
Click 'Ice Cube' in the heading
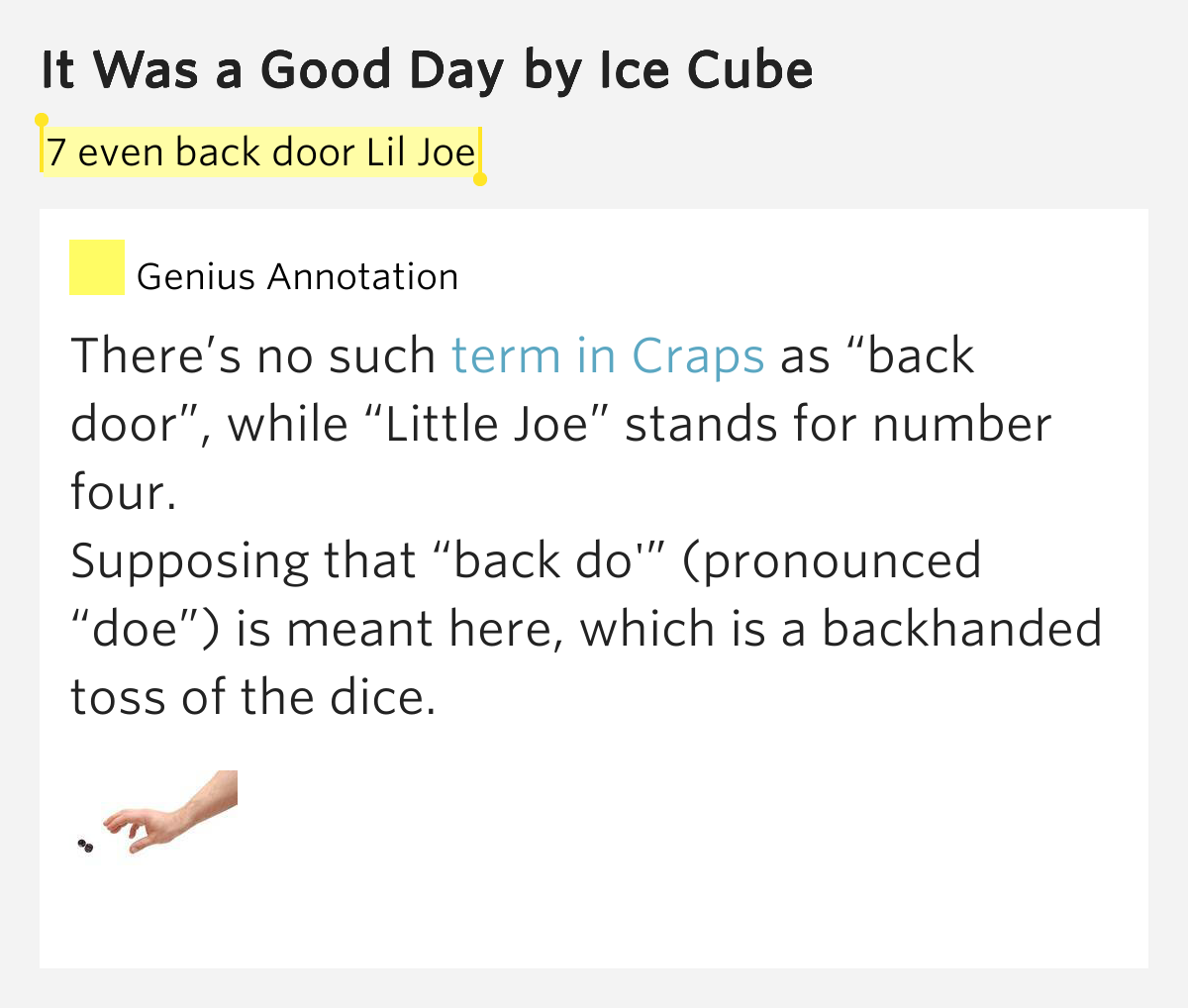pos(706,71)
